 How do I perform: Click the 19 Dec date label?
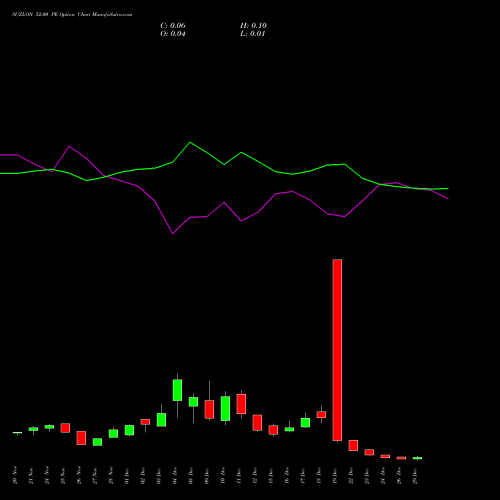pyautogui.click(x=335, y=475)
